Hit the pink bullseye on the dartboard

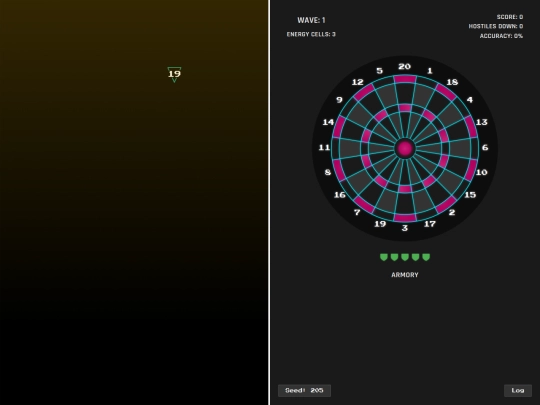405,148
